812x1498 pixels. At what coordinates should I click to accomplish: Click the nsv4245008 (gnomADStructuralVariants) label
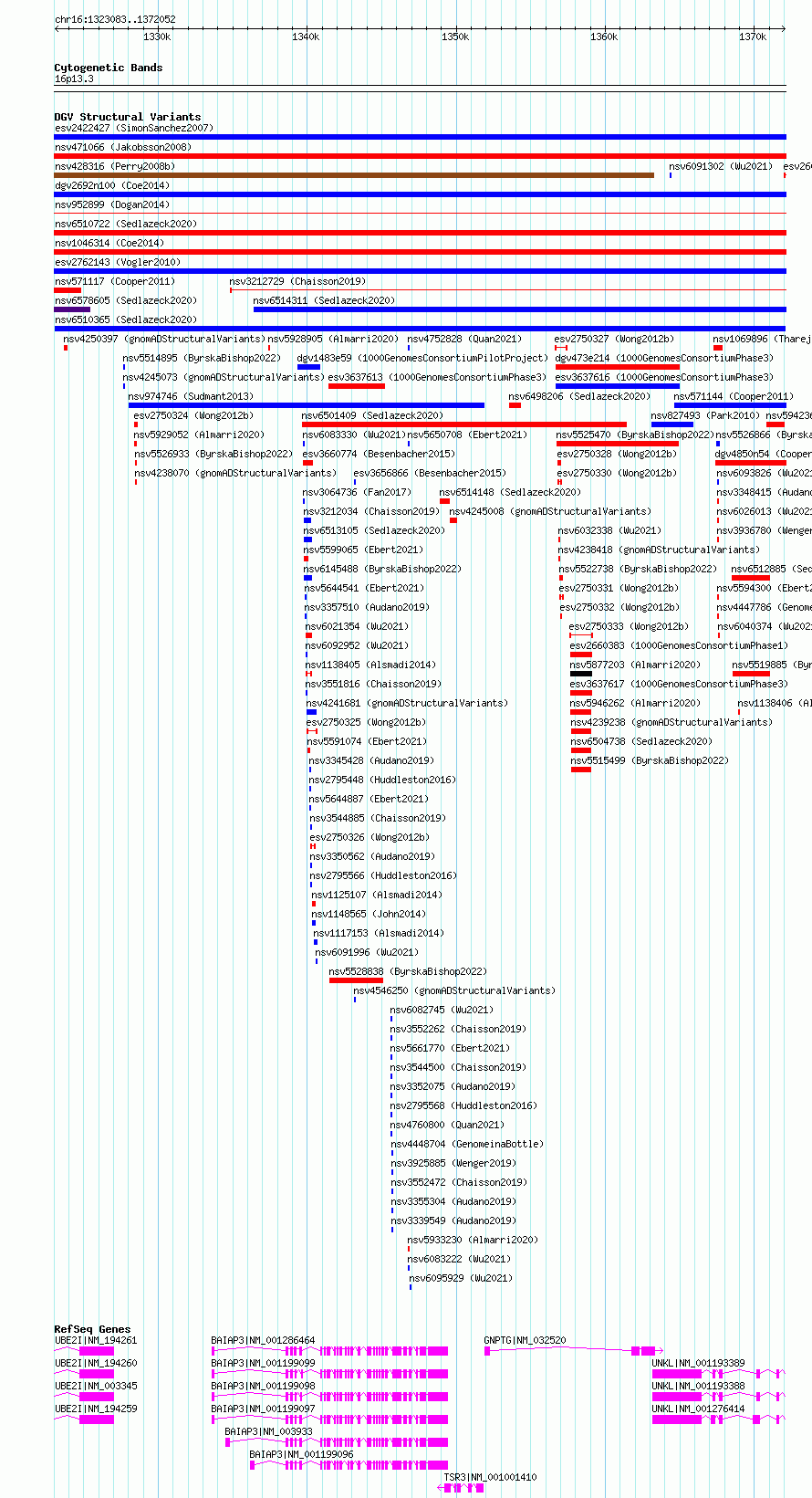click(550, 511)
